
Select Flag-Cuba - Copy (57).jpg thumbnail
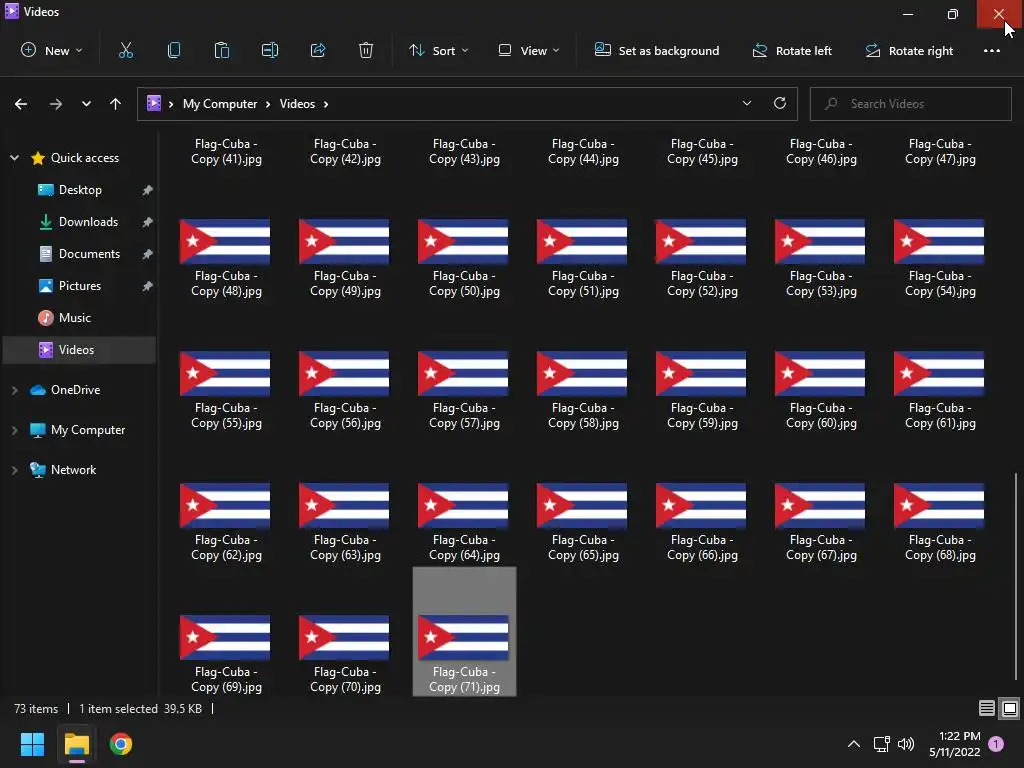pyautogui.click(x=463, y=374)
